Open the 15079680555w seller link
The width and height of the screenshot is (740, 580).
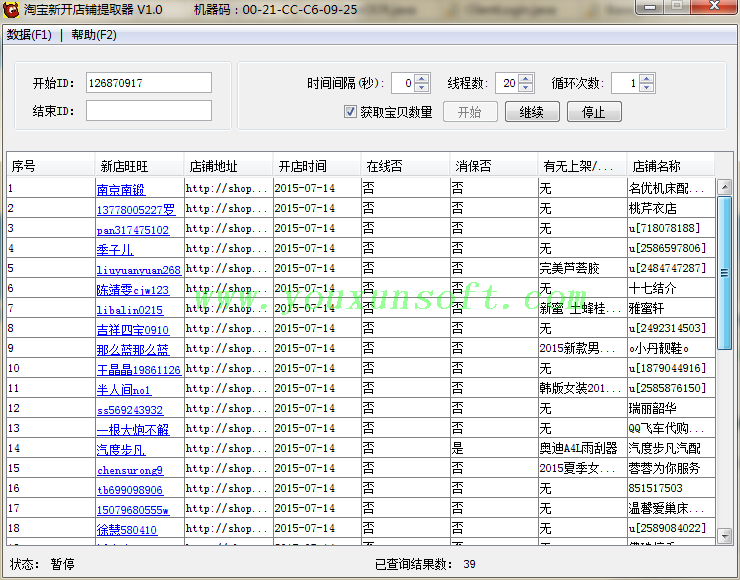[x=133, y=510]
